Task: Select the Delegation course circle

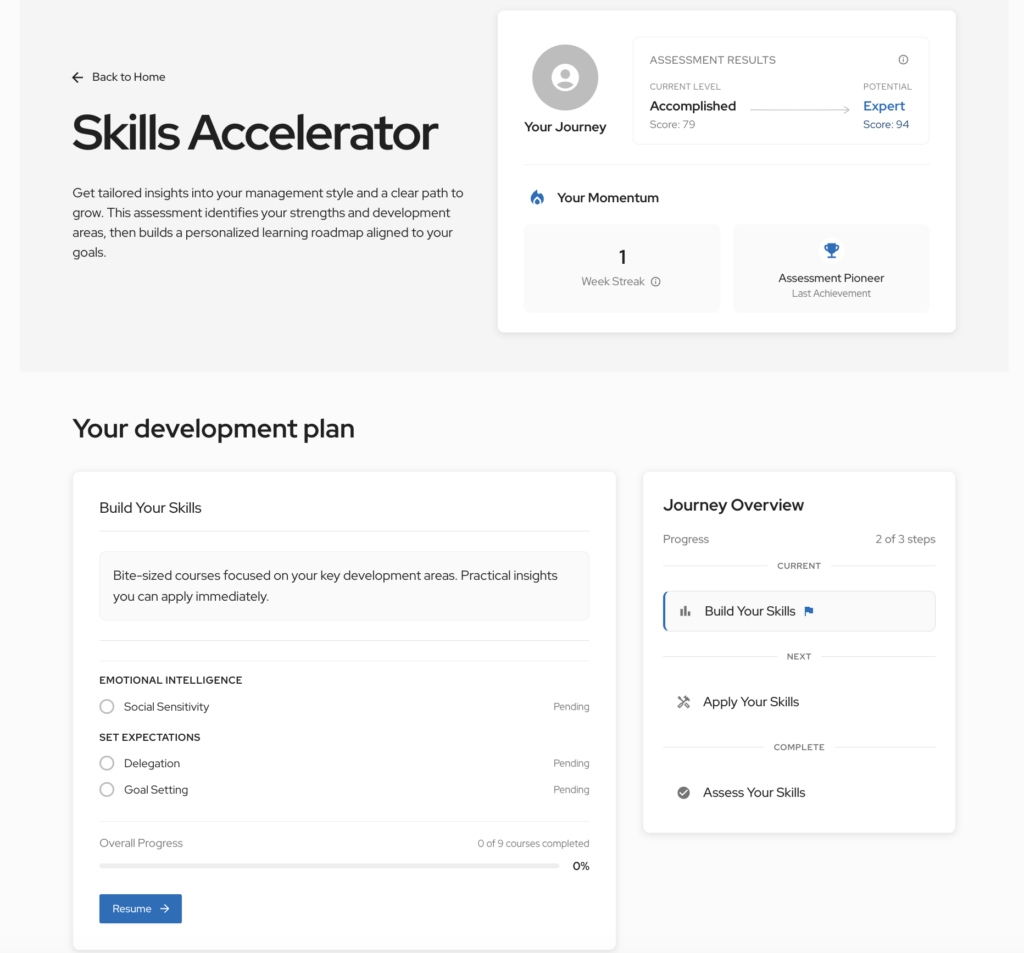Action: tap(107, 763)
